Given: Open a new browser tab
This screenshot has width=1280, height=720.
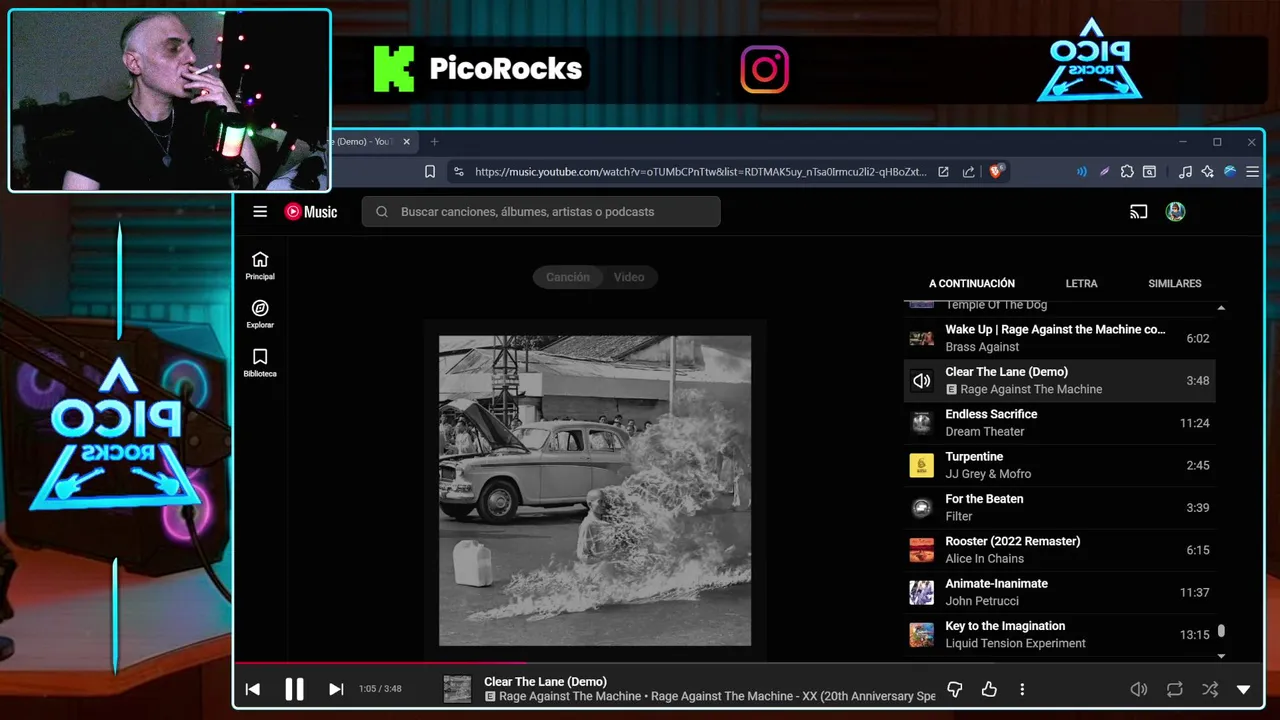Looking at the screenshot, I should [x=434, y=142].
